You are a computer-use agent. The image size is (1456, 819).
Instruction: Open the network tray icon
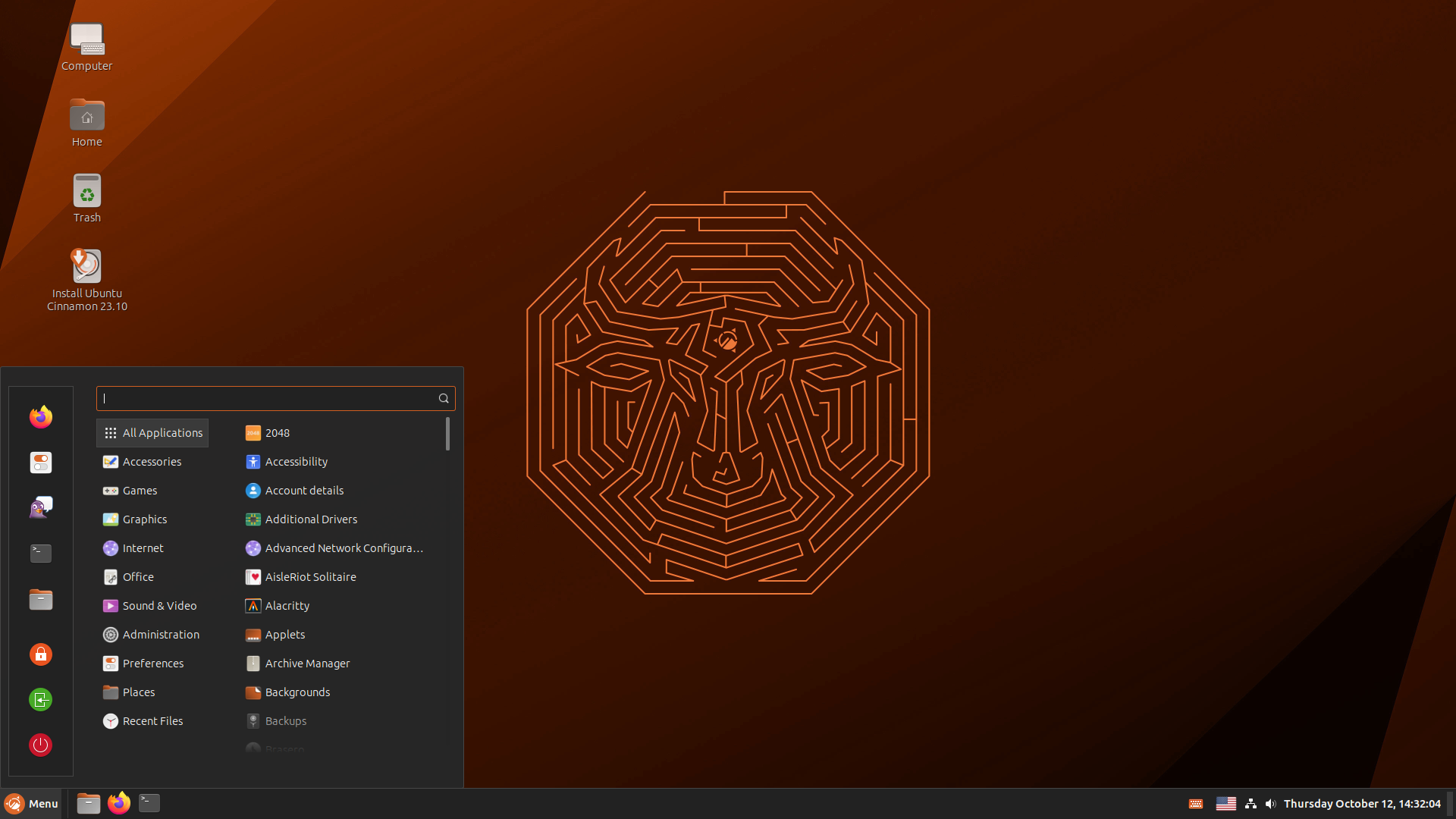click(1251, 804)
